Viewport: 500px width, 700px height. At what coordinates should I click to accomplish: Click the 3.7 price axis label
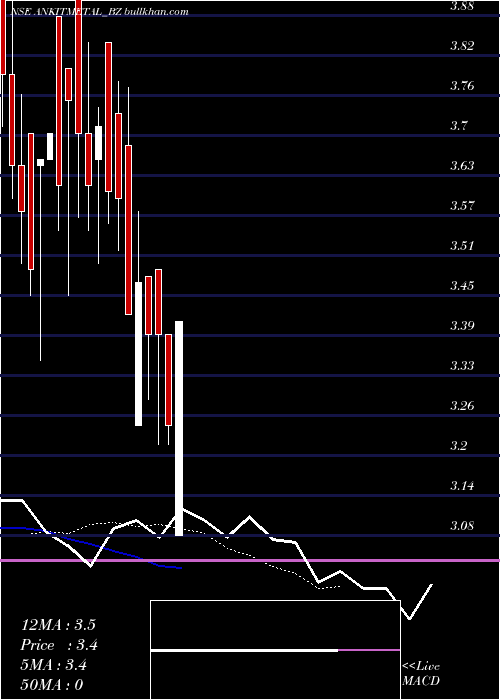459,125
